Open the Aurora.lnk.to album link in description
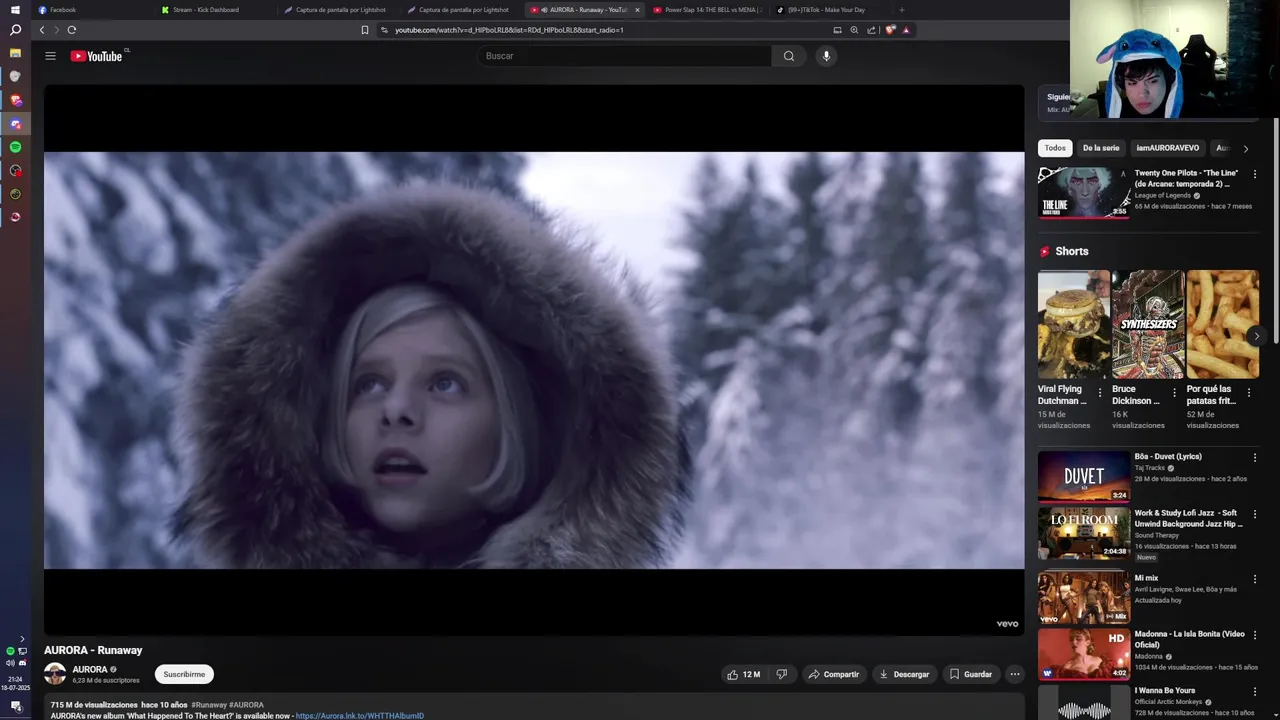This screenshot has width=1280, height=720. [x=360, y=716]
